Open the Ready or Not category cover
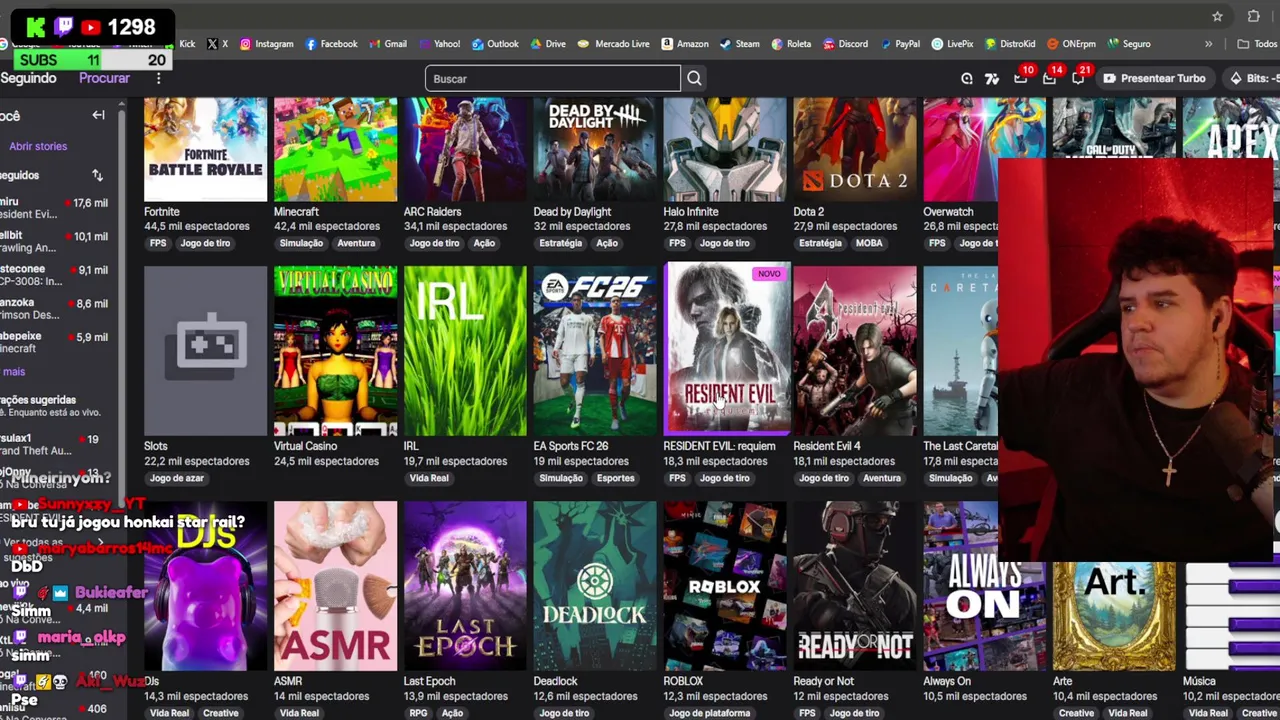The image size is (1280, 720). coord(855,586)
